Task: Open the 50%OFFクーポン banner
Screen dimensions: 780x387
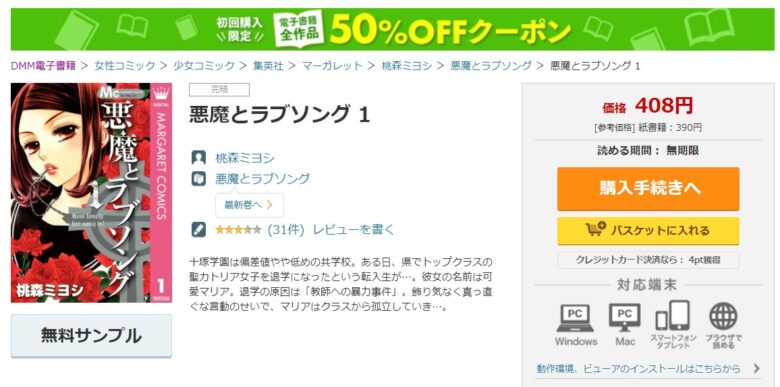Action: coord(392,29)
